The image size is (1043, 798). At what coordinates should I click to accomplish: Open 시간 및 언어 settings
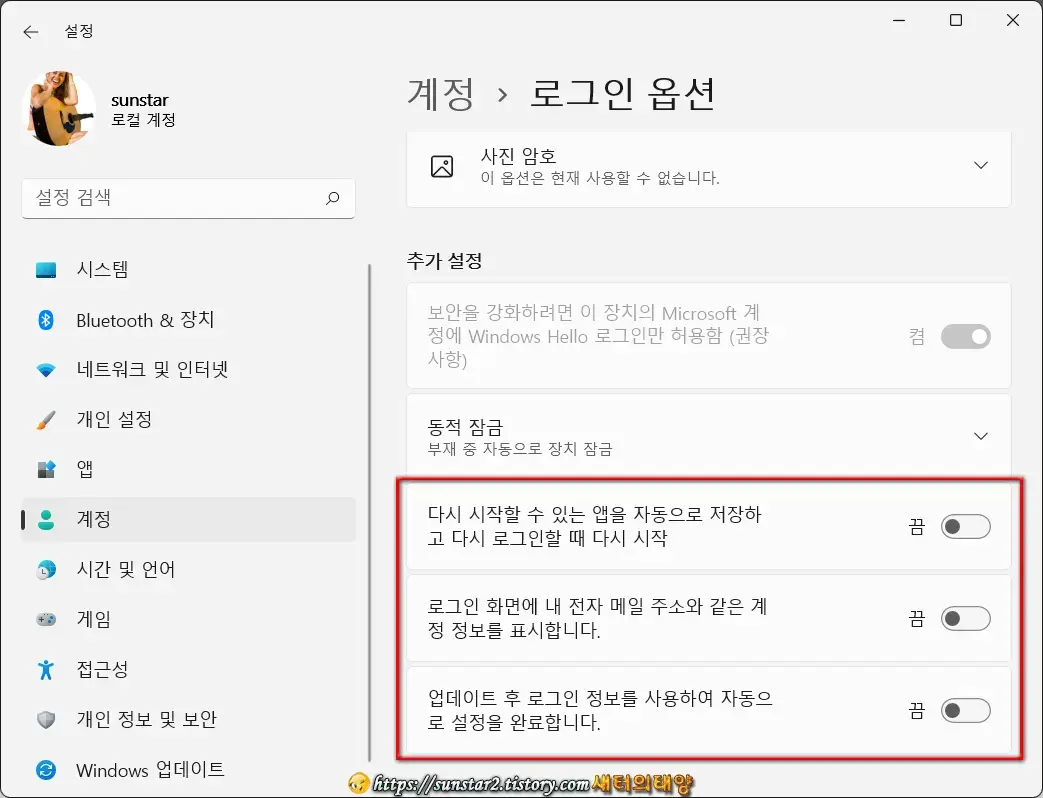47,569
